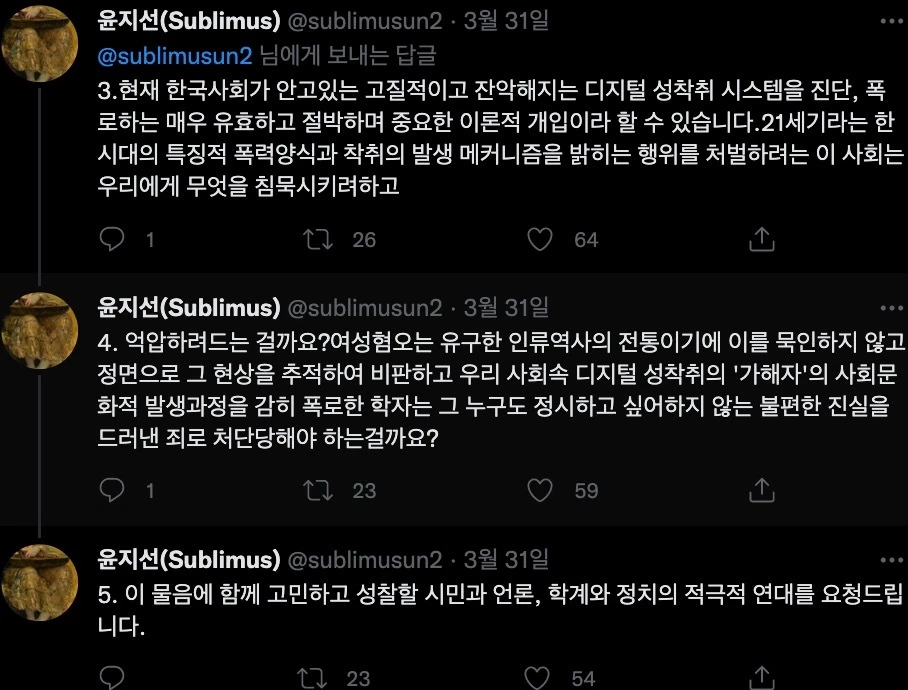Tap the retweet icon on tweet 4
Screen dimensions: 908x690
pyautogui.click(x=319, y=490)
